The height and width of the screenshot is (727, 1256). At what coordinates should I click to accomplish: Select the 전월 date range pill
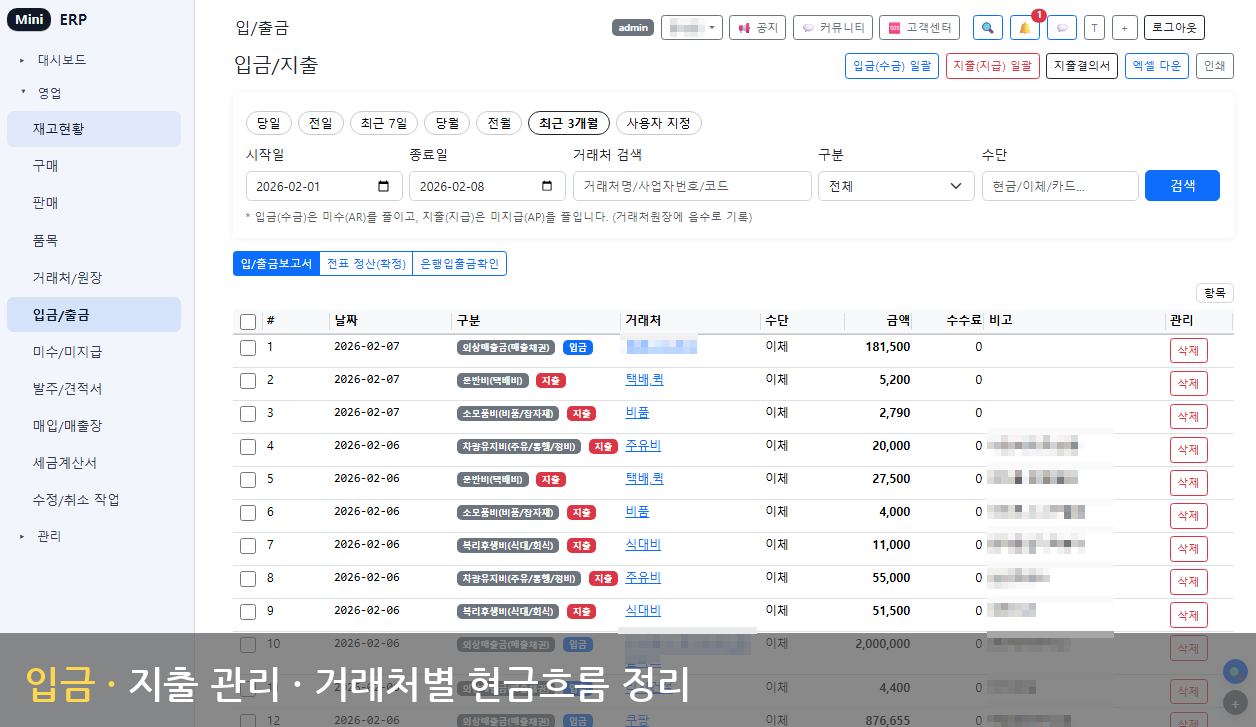[499, 123]
